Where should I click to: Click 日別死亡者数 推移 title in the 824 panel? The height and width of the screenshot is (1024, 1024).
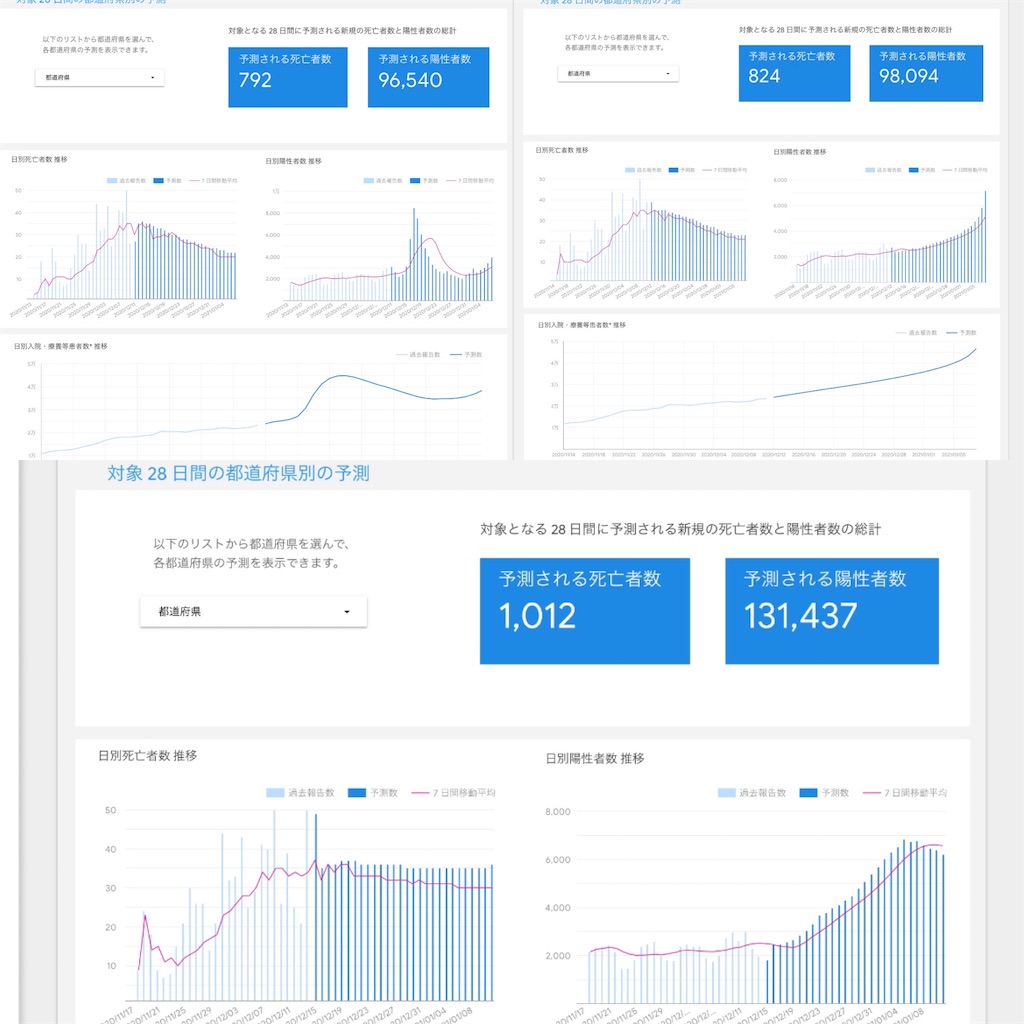[562, 150]
